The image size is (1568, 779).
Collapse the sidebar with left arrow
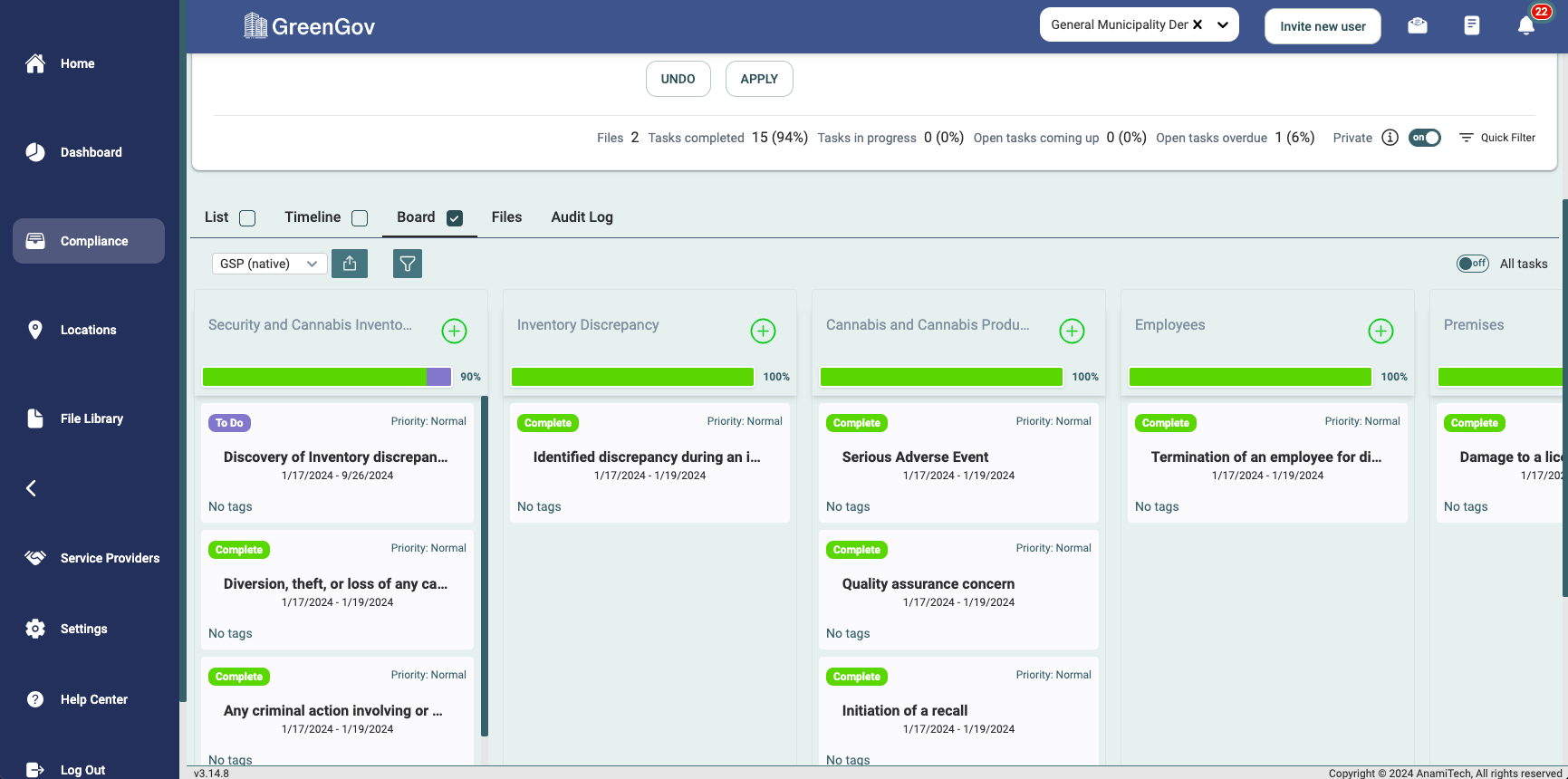(x=32, y=488)
